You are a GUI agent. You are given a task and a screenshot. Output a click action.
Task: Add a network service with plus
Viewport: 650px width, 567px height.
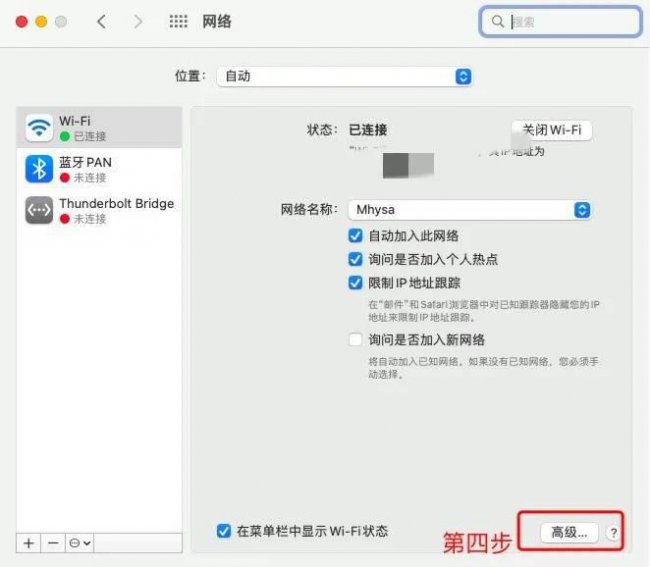(29, 543)
